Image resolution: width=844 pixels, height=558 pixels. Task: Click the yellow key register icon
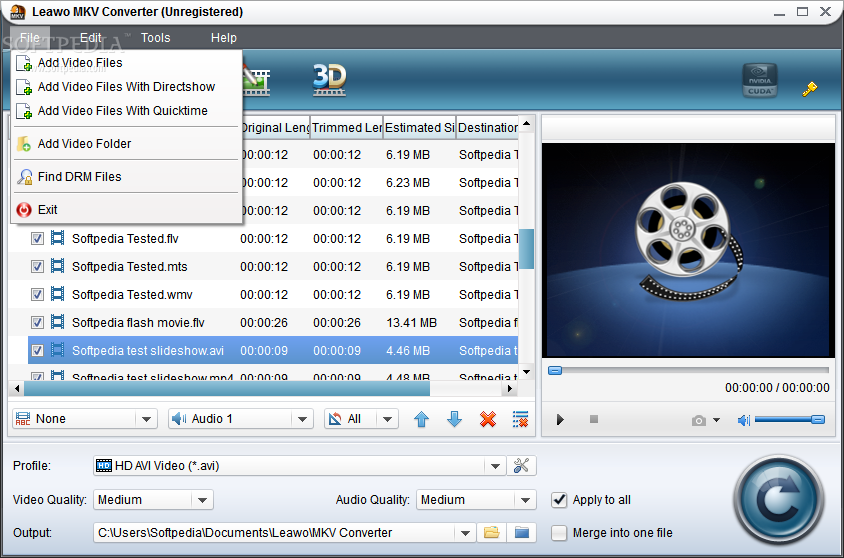coord(809,89)
